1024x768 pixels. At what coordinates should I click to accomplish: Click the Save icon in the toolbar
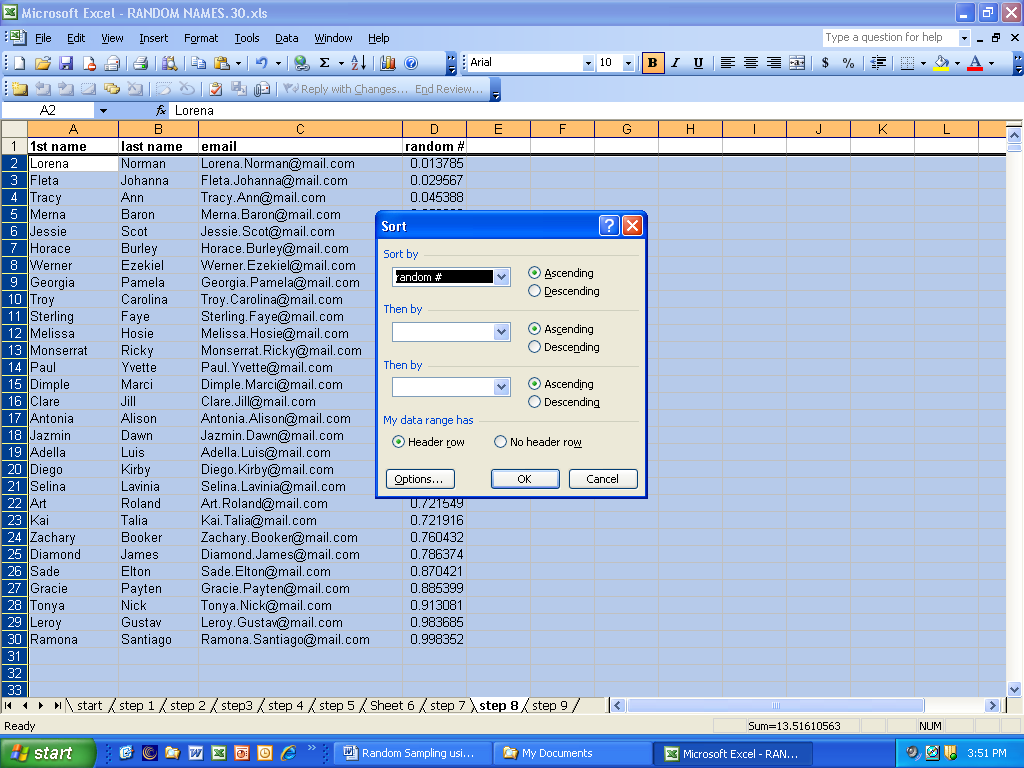pyautogui.click(x=66, y=63)
